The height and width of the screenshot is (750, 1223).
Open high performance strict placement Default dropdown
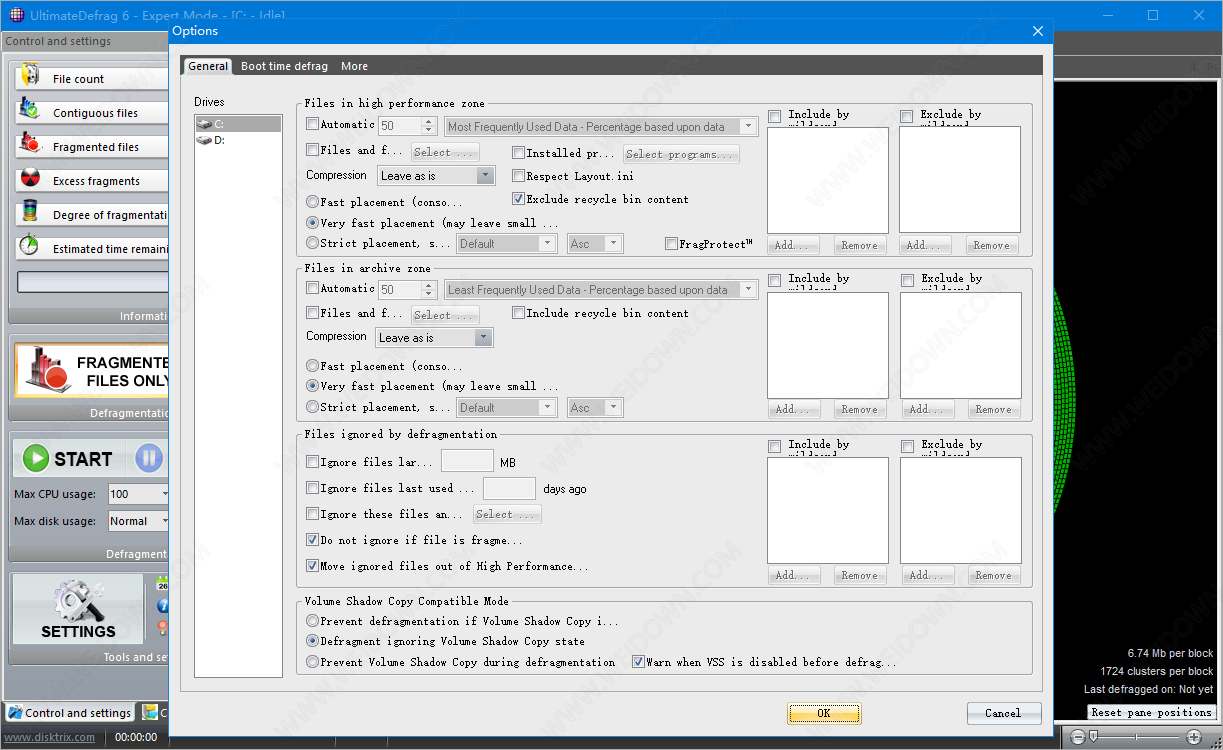point(507,244)
